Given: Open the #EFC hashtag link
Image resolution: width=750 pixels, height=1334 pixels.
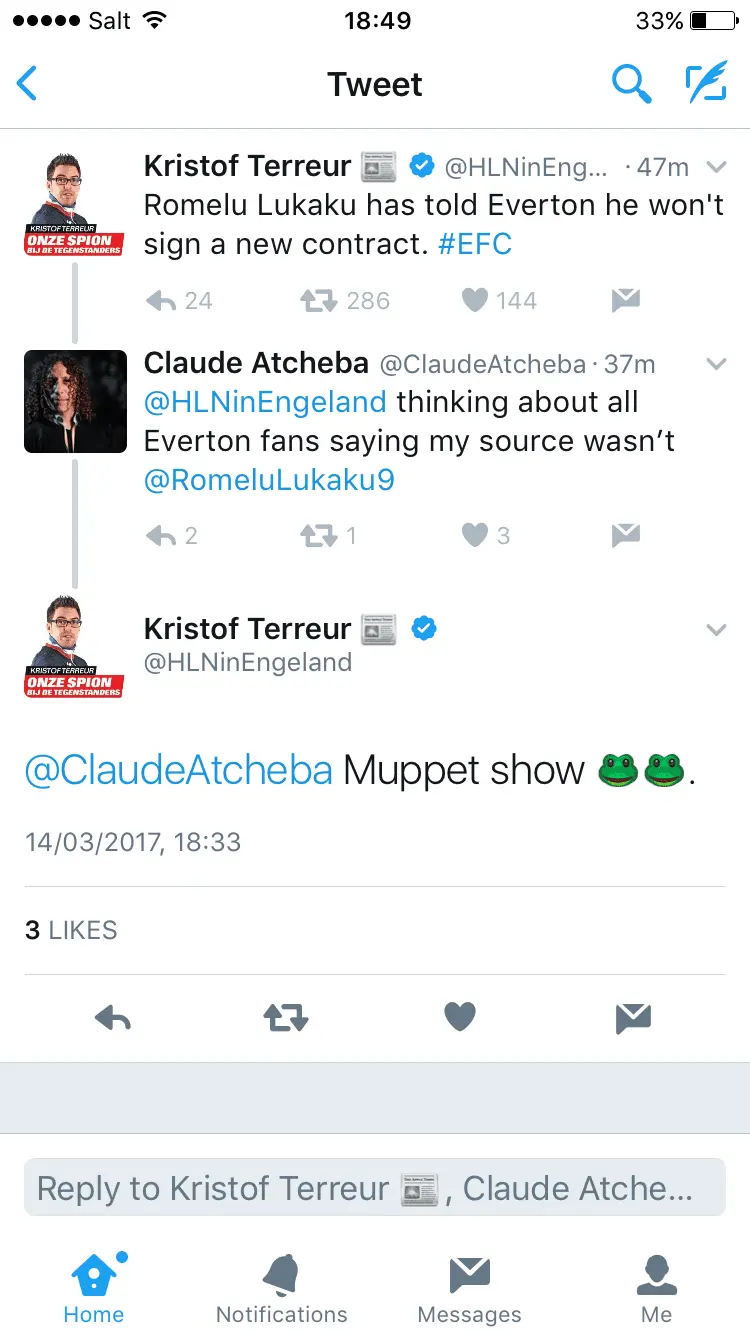Looking at the screenshot, I should pos(475,244).
